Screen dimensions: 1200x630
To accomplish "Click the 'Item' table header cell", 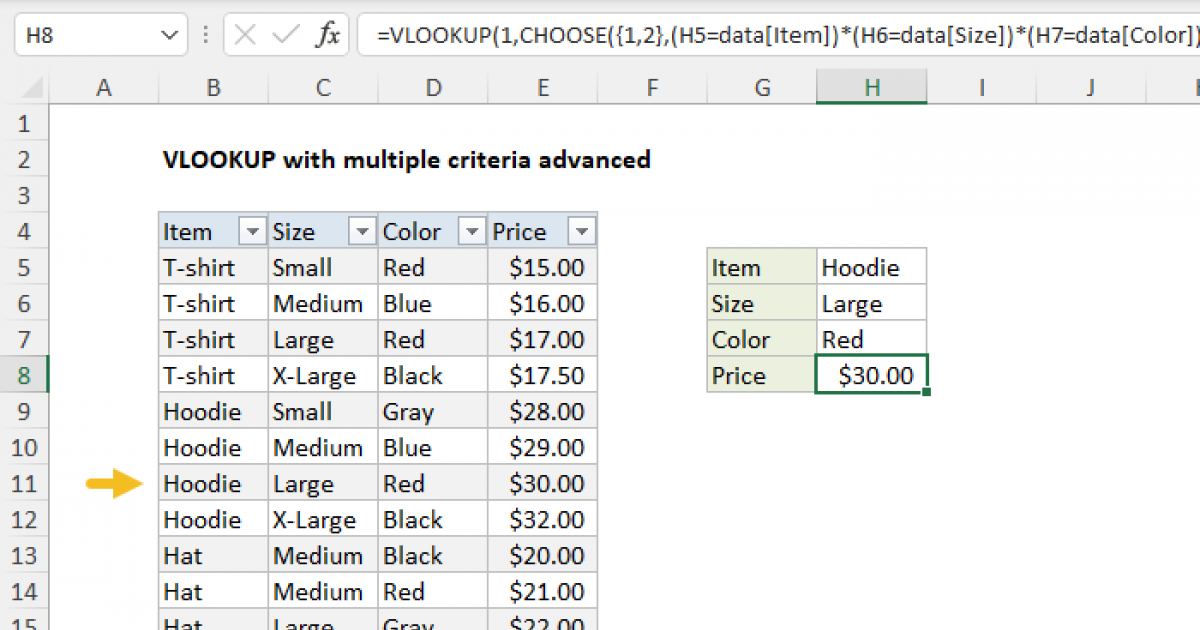I will pos(213,232).
